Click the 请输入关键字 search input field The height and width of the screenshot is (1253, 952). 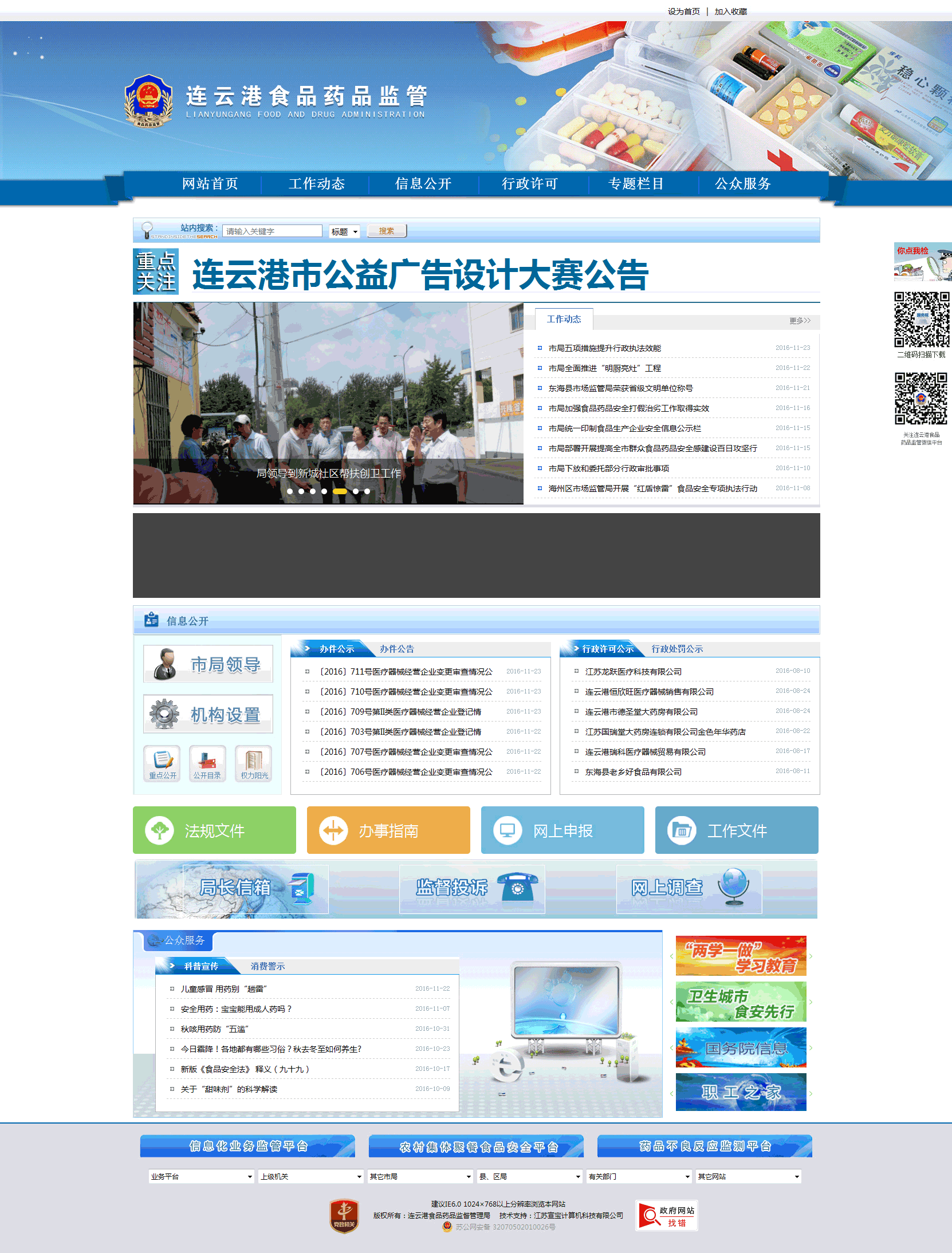pyautogui.click(x=272, y=231)
